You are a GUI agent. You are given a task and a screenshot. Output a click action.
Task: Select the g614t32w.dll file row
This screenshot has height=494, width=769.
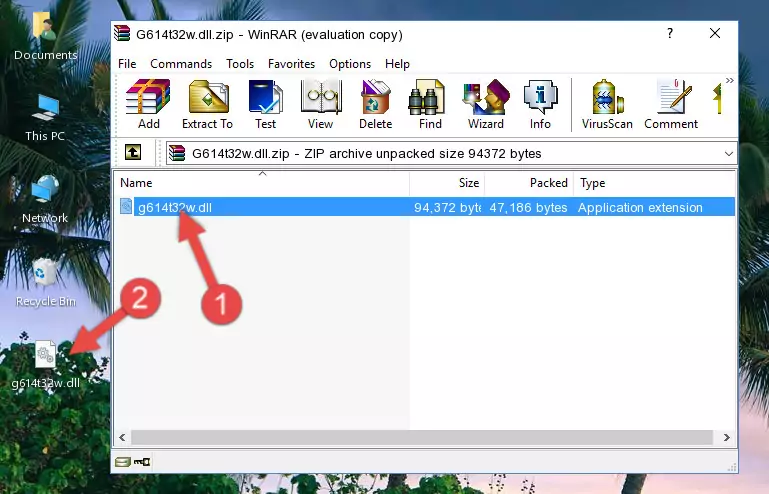[x=425, y=207]
